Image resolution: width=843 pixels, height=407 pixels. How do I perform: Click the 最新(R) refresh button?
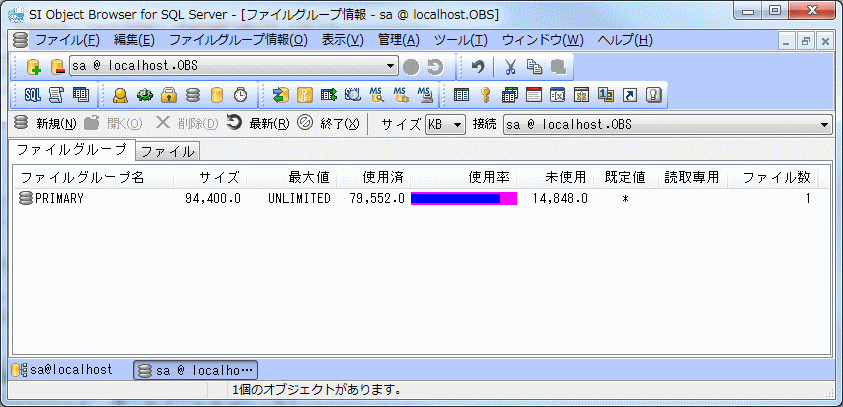258,124
